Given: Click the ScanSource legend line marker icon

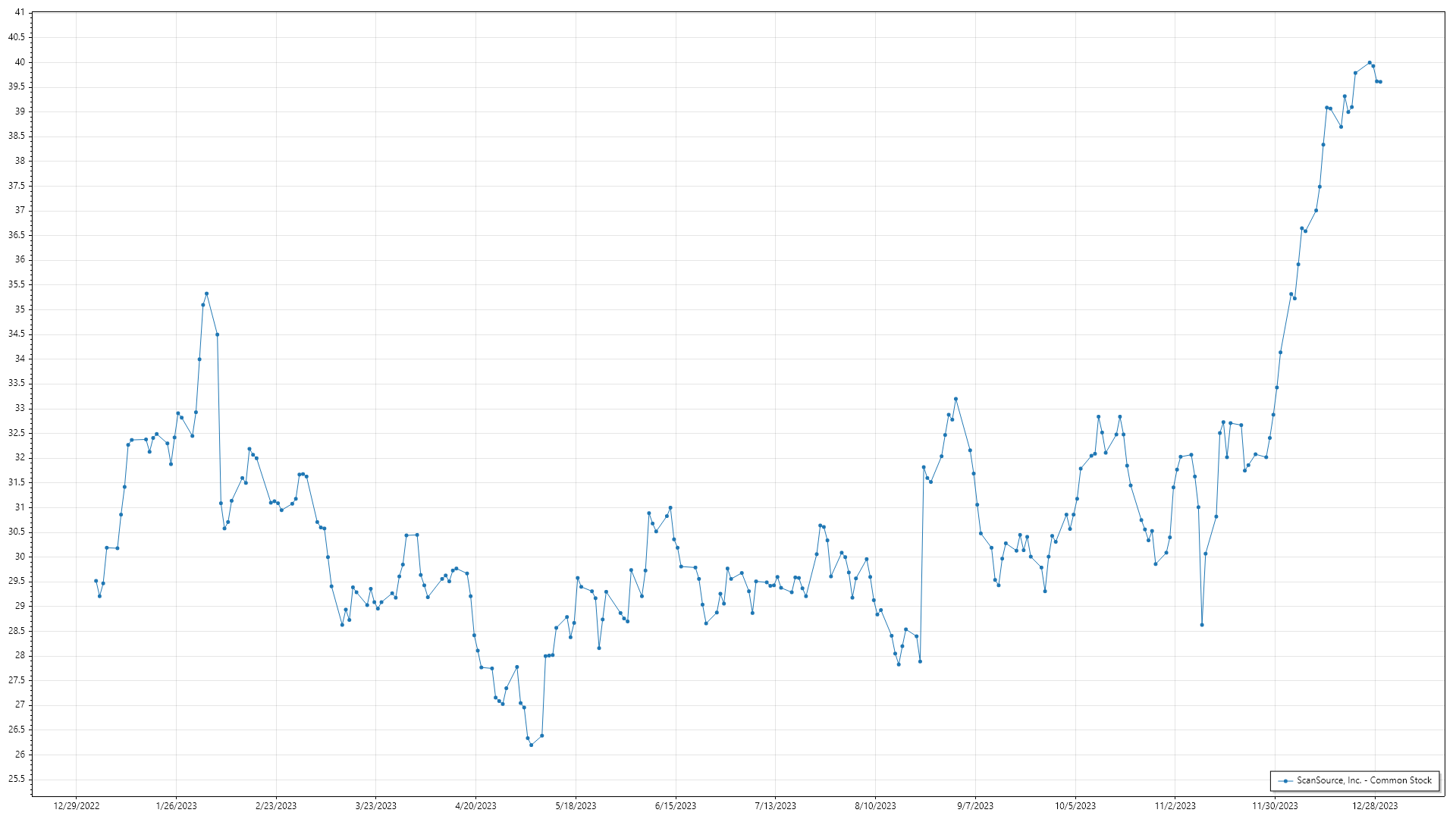Looking at the screenshot, I should pos(1285,780).
